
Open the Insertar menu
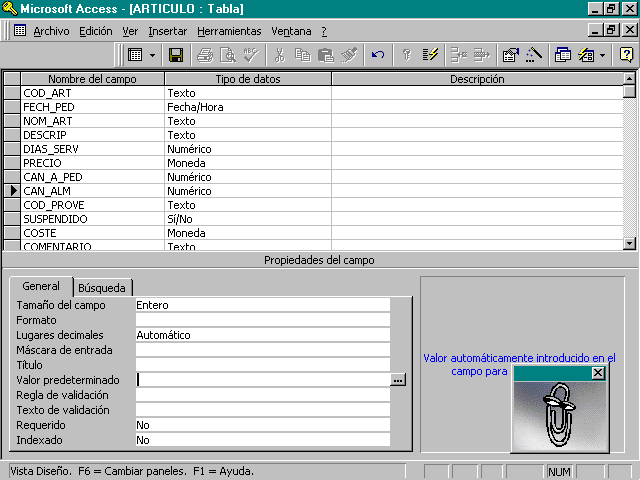[168, 31]
